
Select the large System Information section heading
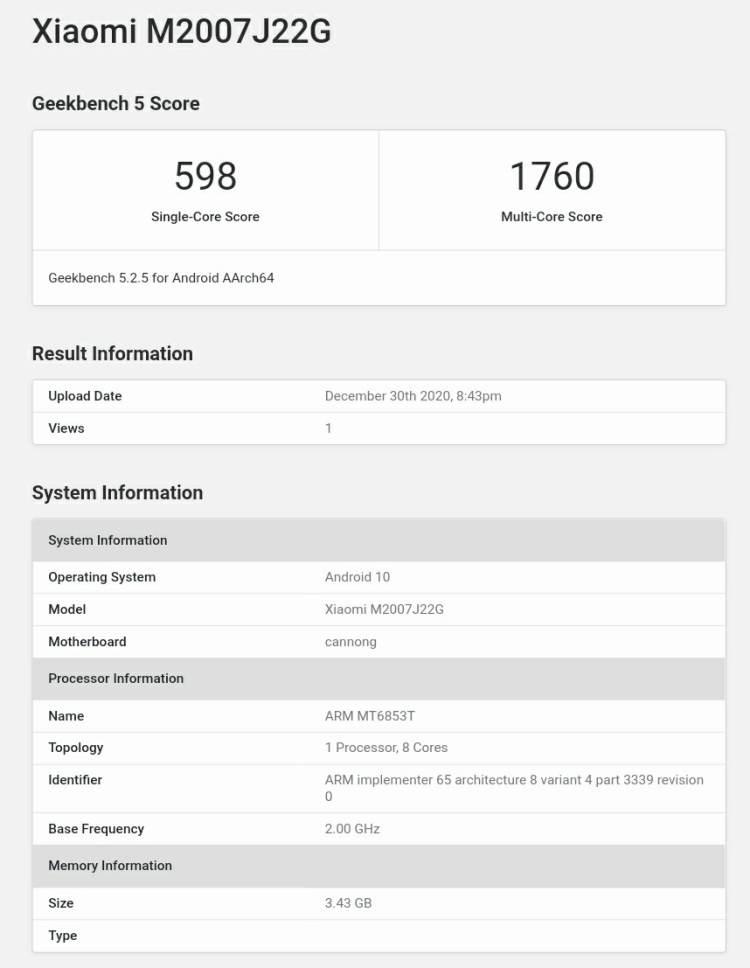point(117,493)
